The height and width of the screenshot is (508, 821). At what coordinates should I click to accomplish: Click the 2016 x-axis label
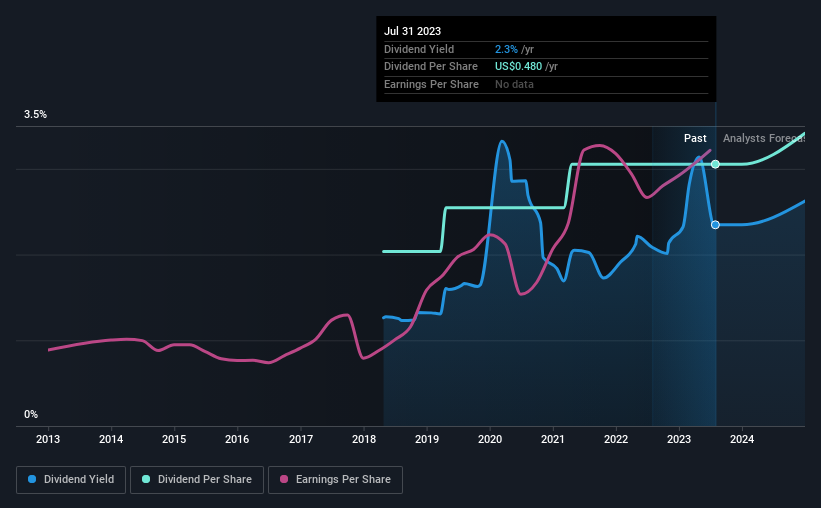pyautogui.click(x=237, y=439)
